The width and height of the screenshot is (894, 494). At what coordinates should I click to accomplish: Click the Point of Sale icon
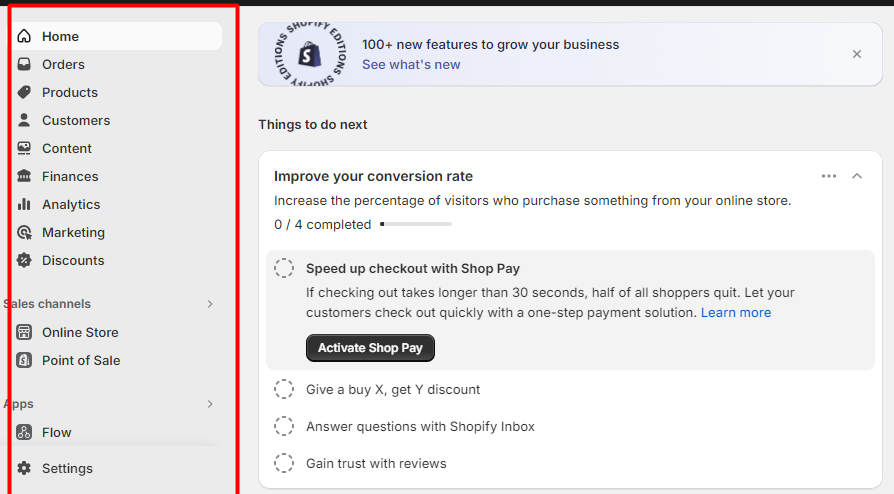[24, 360]
